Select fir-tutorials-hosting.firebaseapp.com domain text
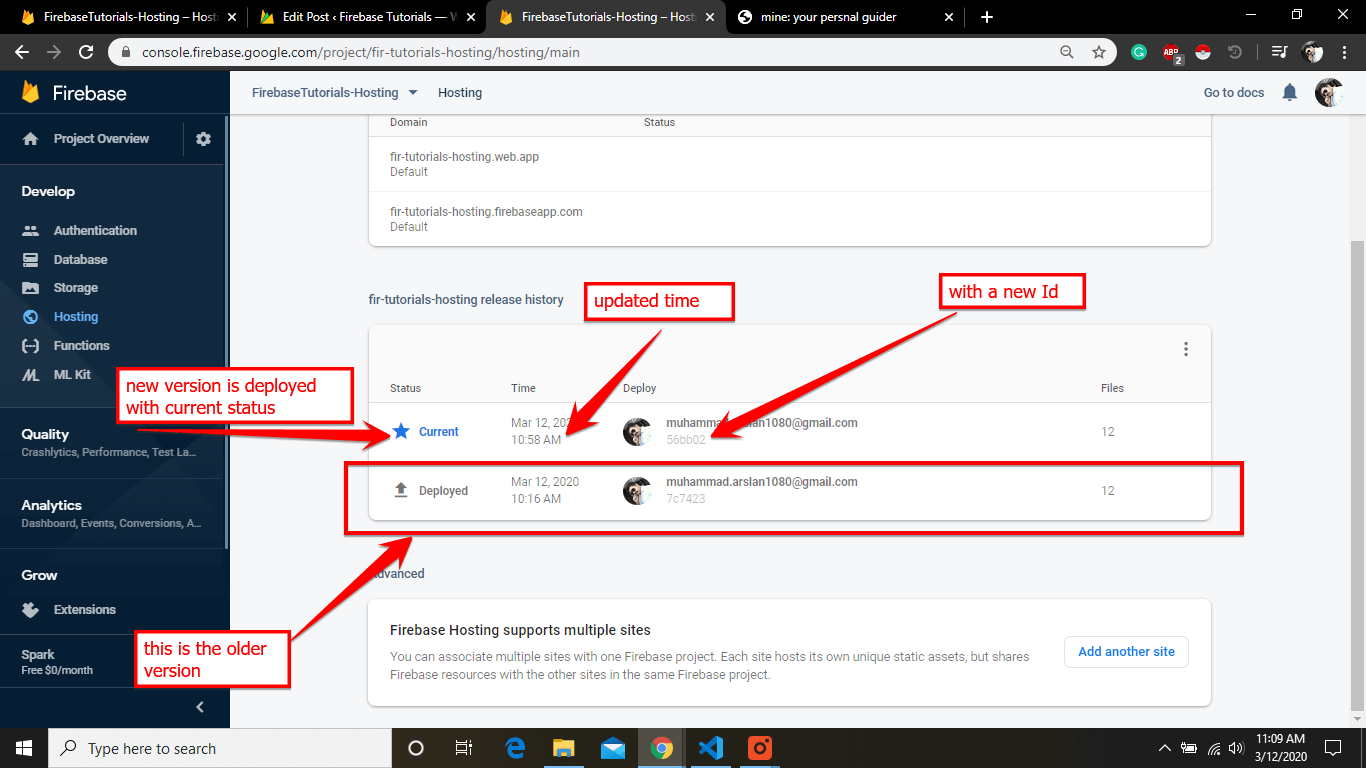The image size is (1366, 768). pyautogui.click(x=486, y=212)
